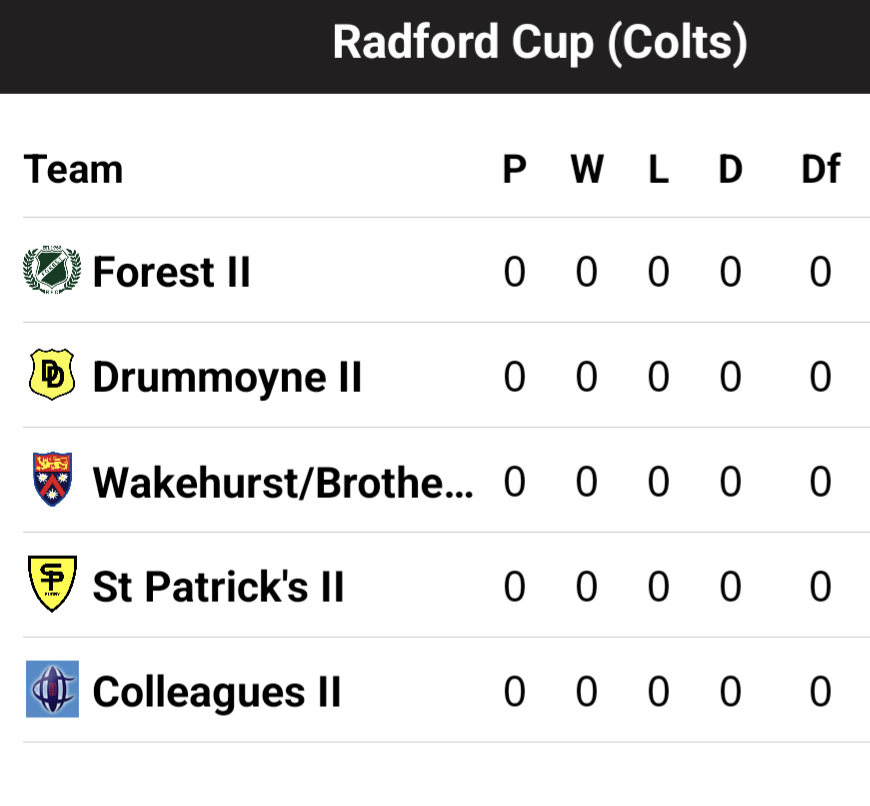Viewport: 870px width, 806px height.
Task: Select the truncated Wakehurst/Brothers team name
Action: 283,482
